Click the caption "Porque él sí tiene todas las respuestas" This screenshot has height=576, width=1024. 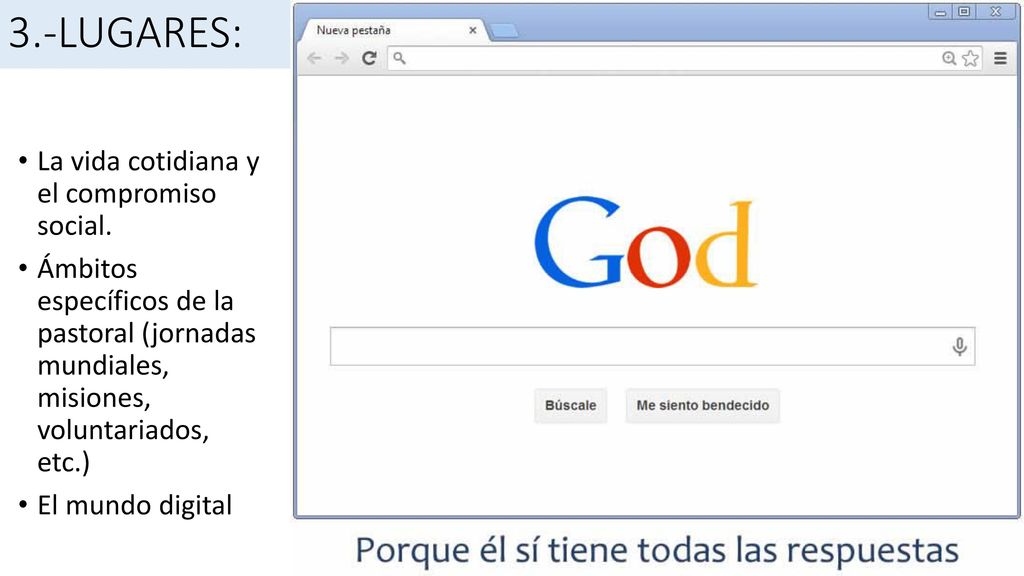point(657,550)
